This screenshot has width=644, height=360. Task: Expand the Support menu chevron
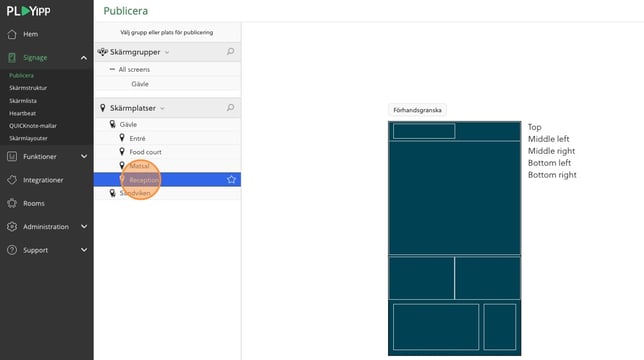click(x=84, y=250)
